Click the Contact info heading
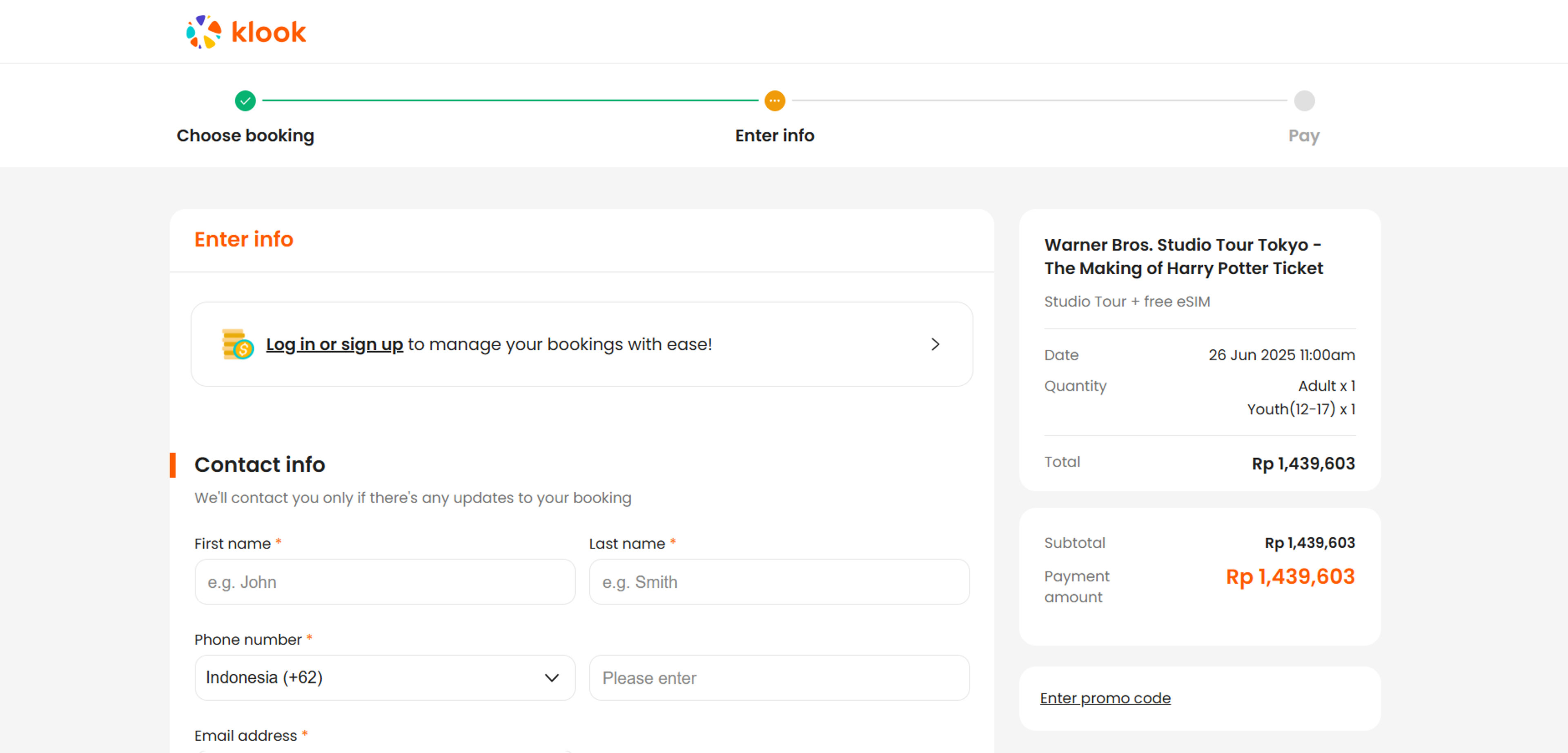 tap(259, 465)
